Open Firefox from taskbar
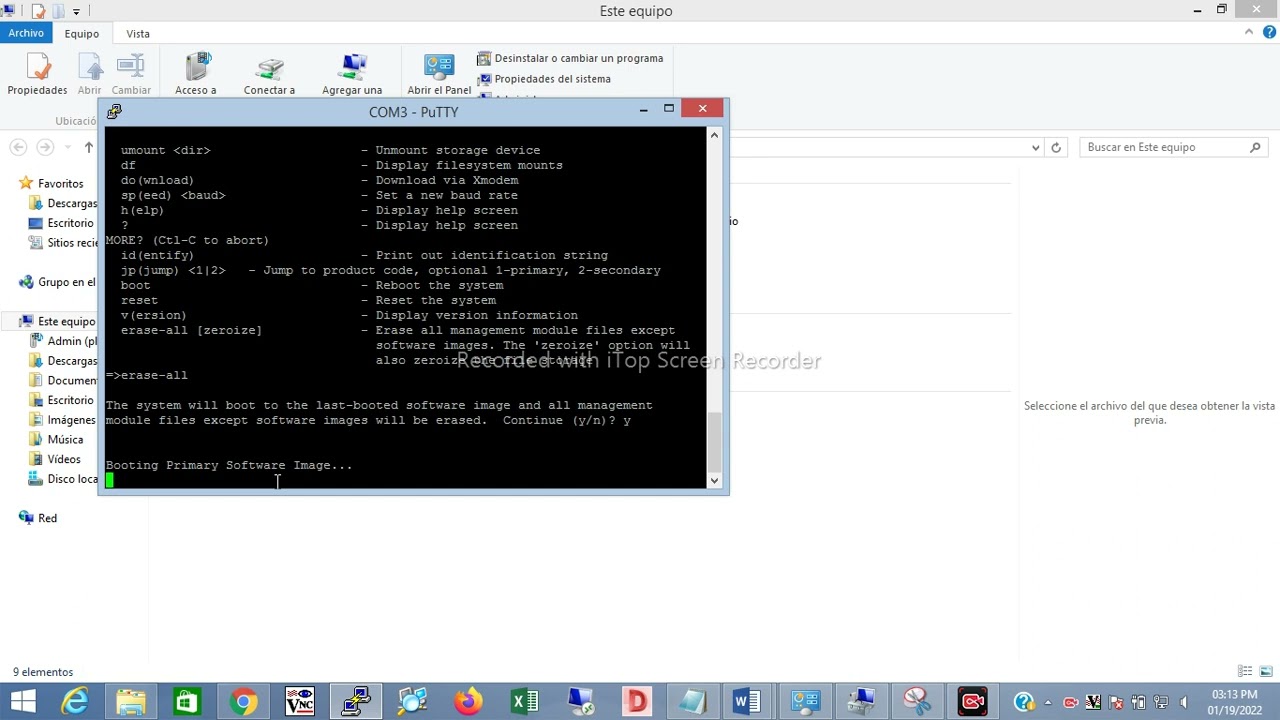The height and width of the screenshot is (720, 1280). coord(468,701)
